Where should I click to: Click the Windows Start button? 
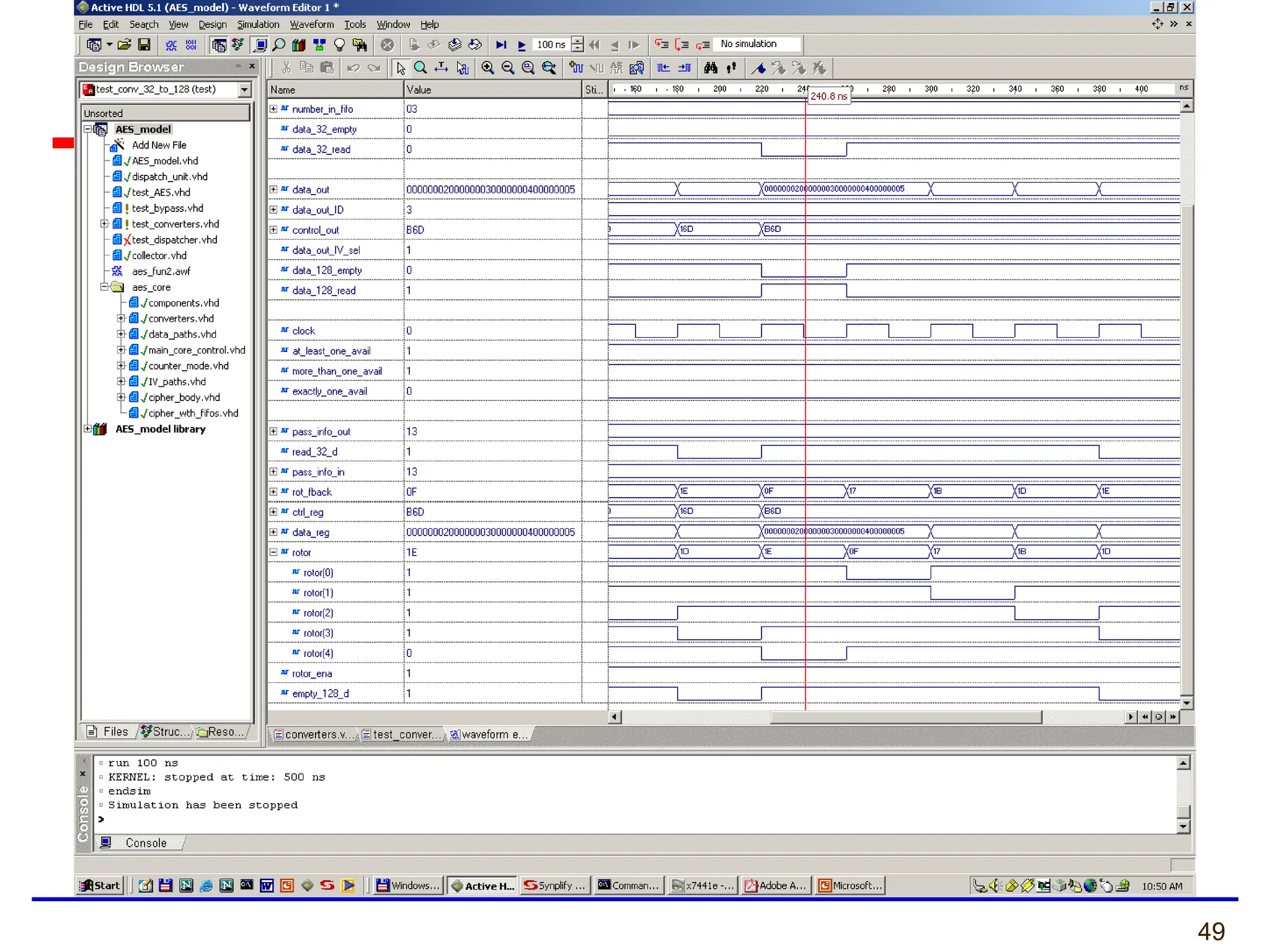(x=100, y=886)
